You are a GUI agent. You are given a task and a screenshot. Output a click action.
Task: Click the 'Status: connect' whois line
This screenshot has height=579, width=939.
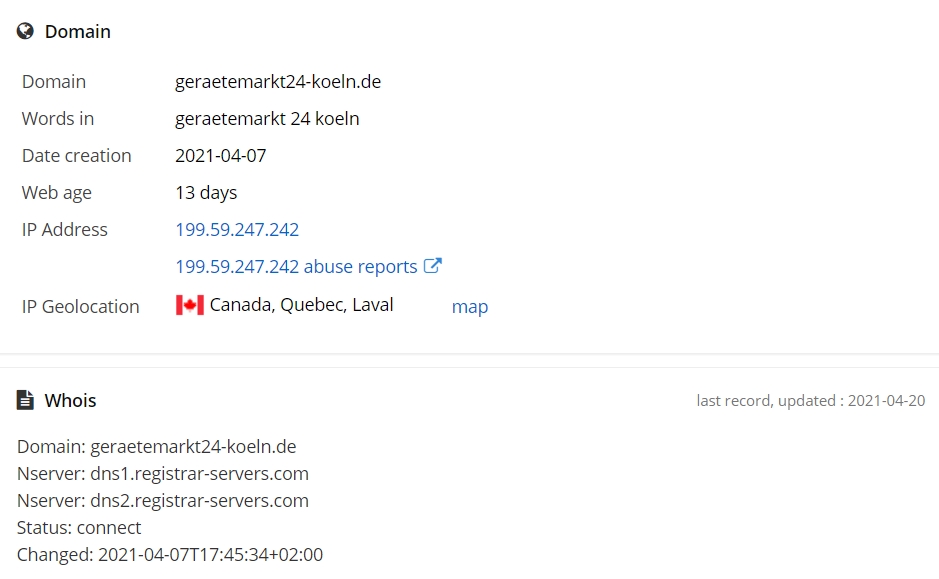(x=79, y=528)
